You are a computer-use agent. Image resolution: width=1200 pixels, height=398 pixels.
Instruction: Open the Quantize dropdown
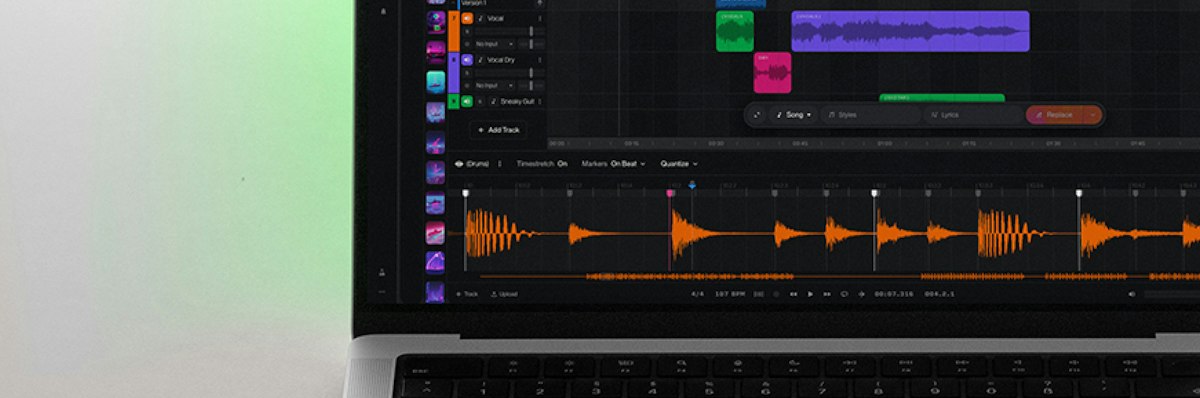[679, 163]
